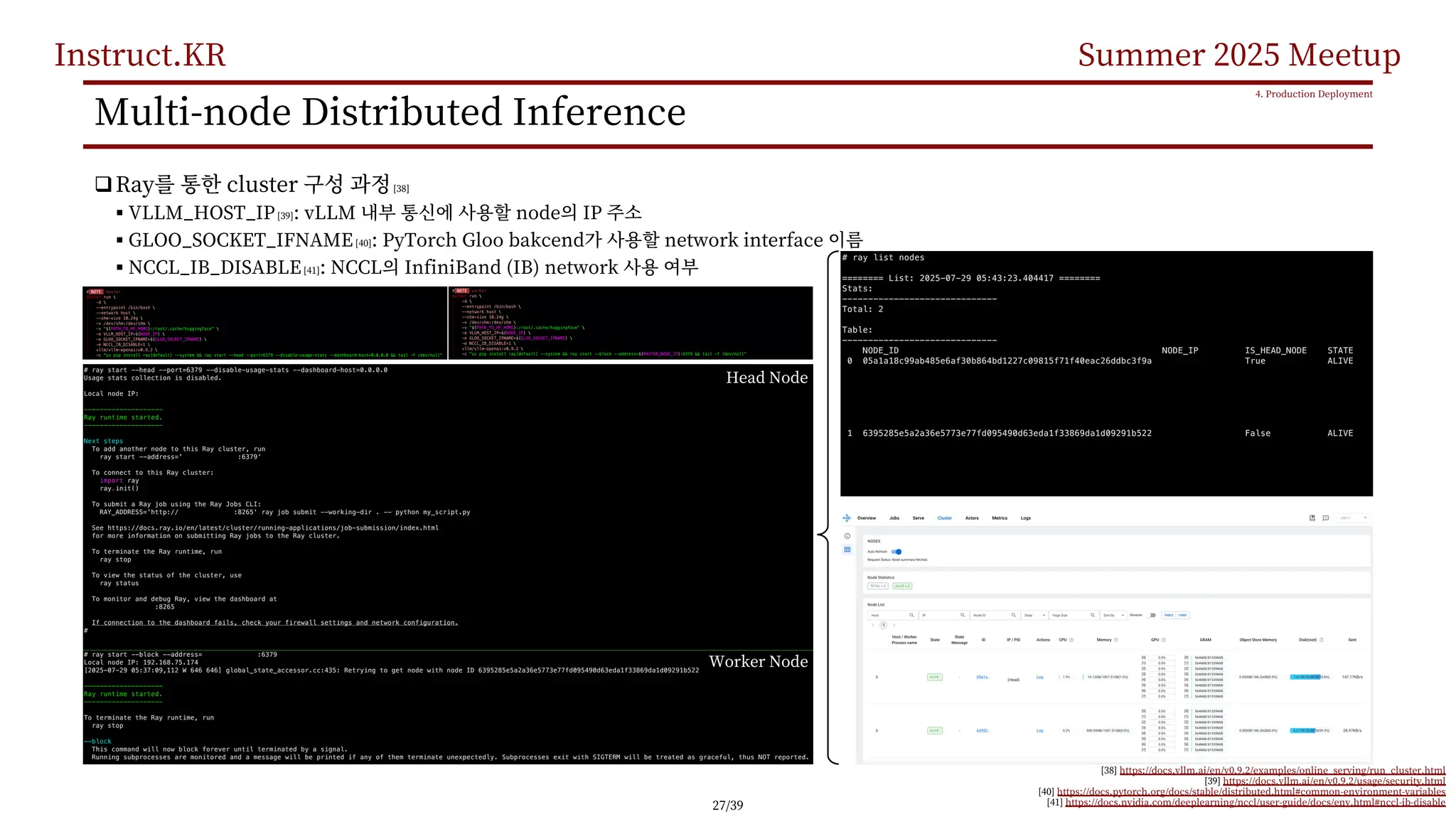The width and height of the screenshot is (1456, 819).
Task: Click the "Summer 2025 Meetup" header text
Action: click(1239, 55)
